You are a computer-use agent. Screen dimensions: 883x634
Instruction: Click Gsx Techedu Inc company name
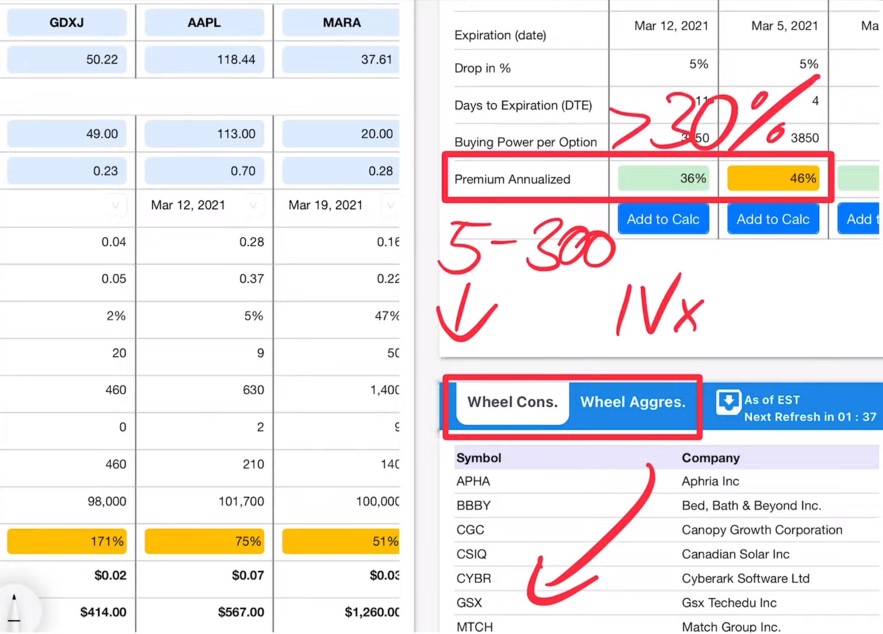729,602
